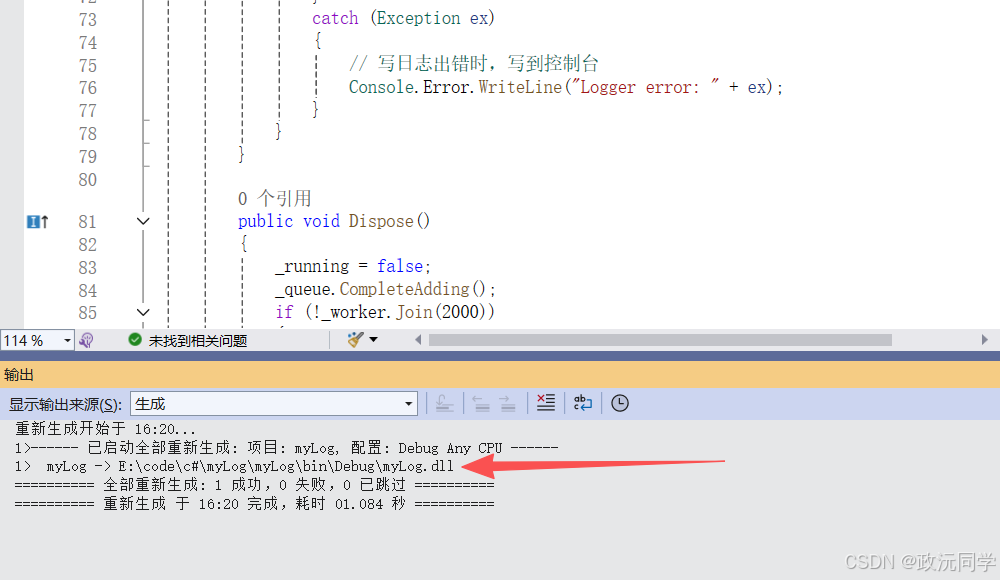Click output line '重新生成开始于 16:20...'
The image size is (1000, 580).
(105, 429)
